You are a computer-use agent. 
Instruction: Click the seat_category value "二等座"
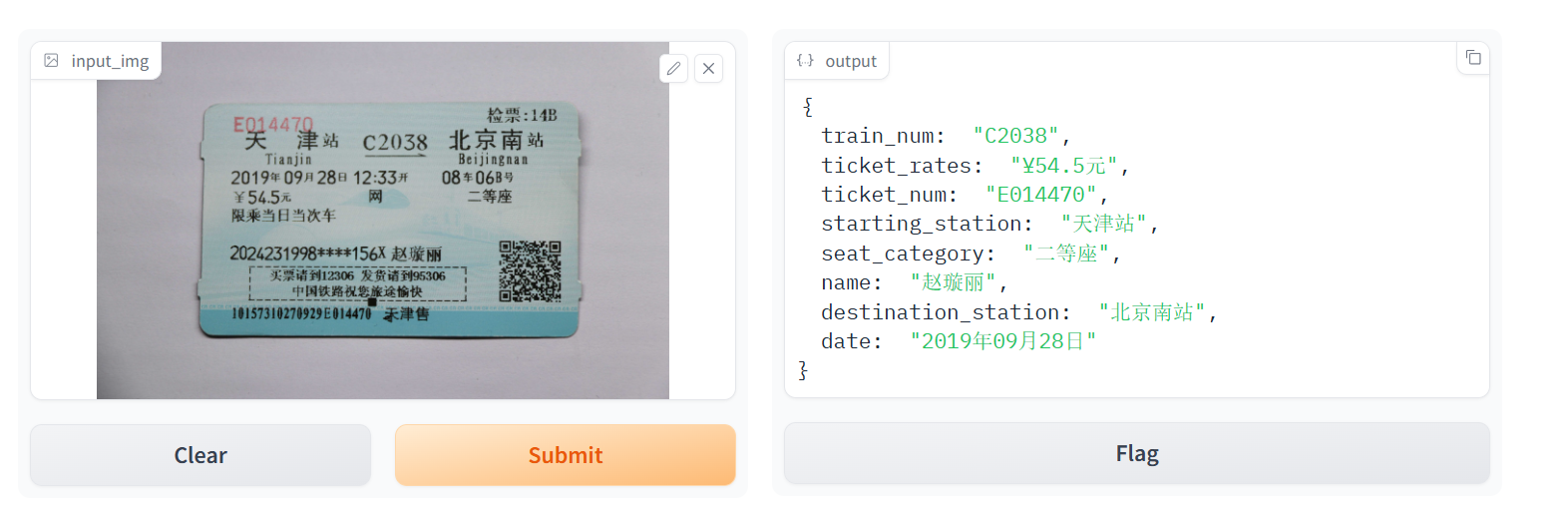(1066, 254)
